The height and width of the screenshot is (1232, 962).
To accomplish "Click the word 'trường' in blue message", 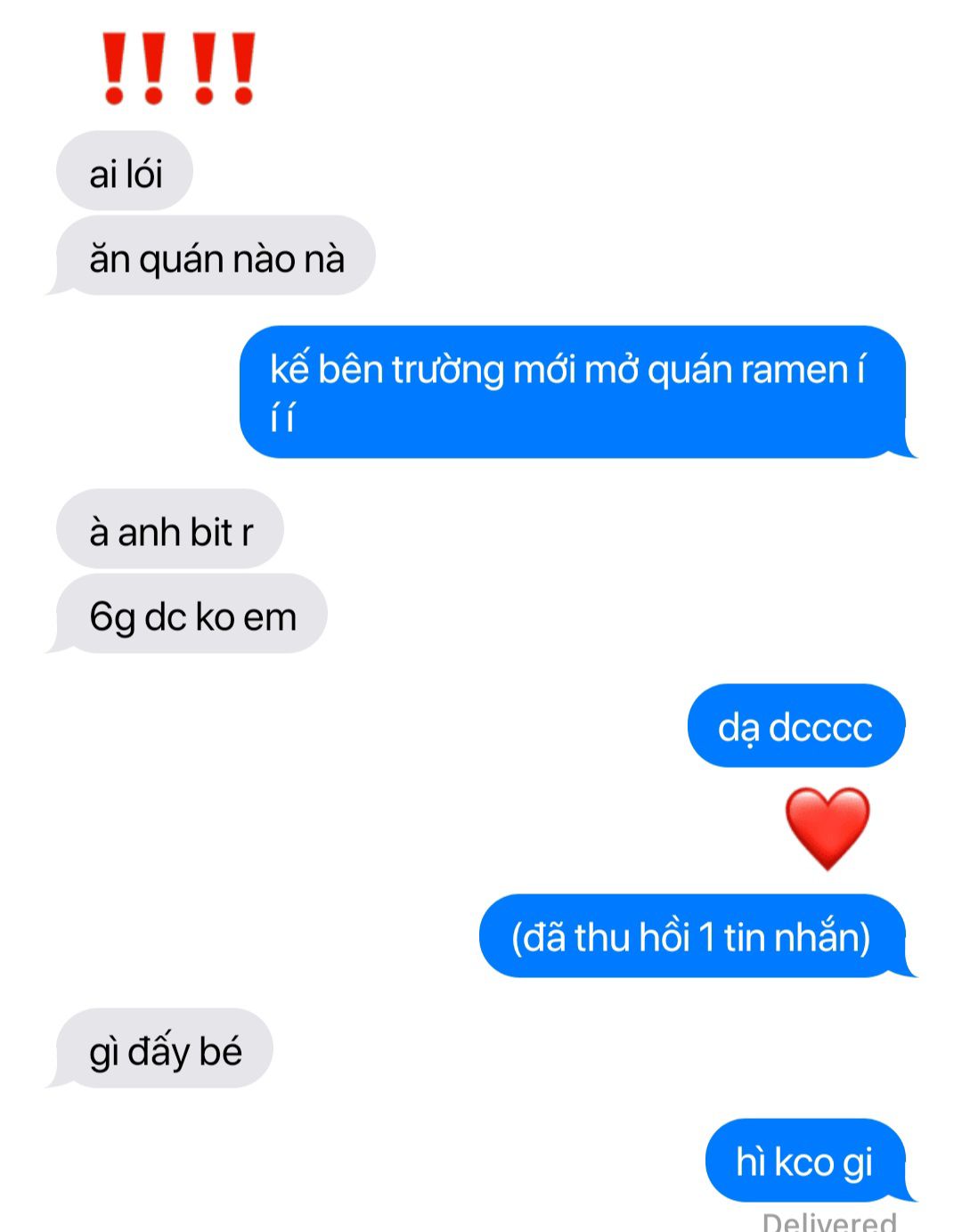I will coord(447,370).
